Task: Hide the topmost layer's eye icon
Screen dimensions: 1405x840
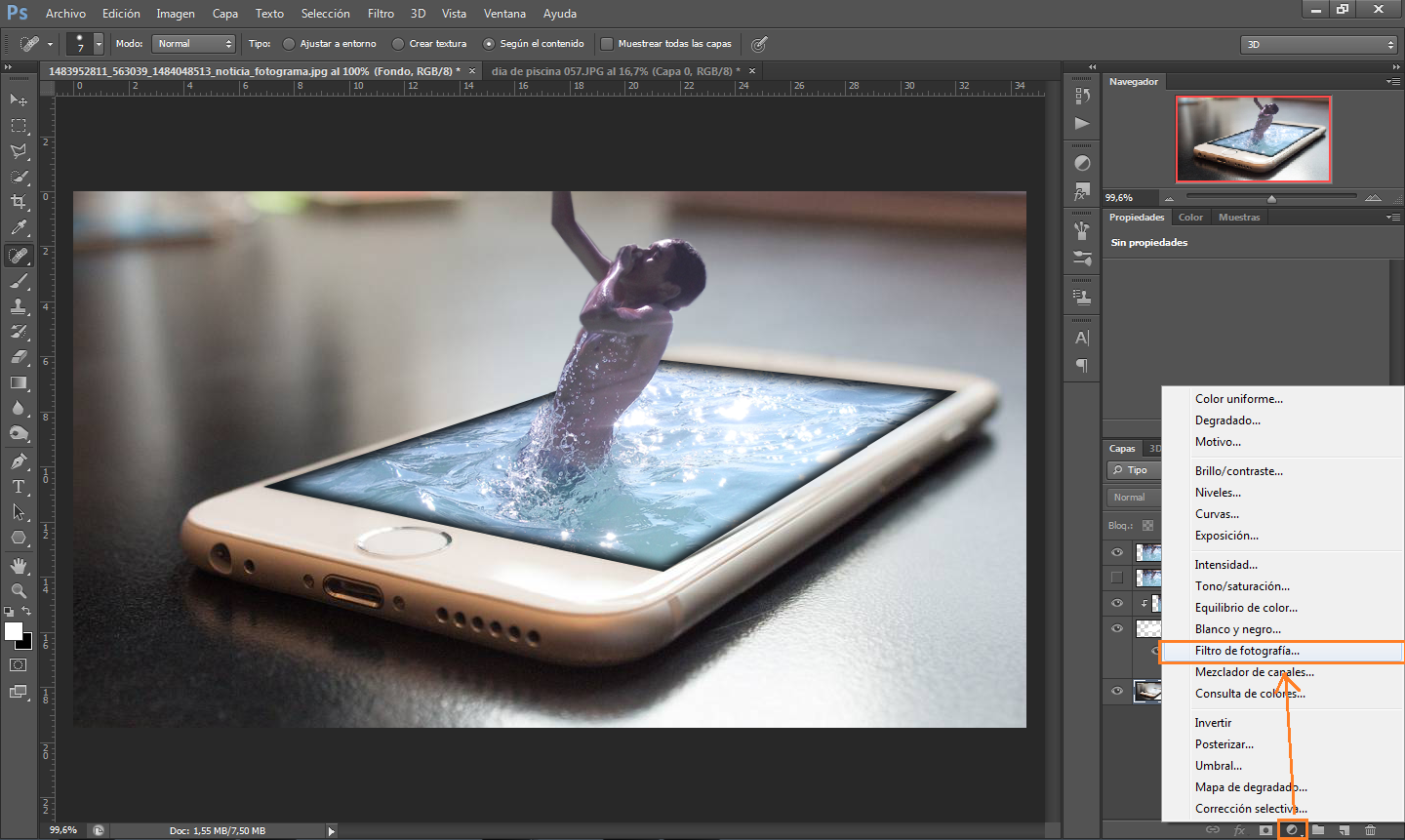Action: click(x=1117, y=552)
